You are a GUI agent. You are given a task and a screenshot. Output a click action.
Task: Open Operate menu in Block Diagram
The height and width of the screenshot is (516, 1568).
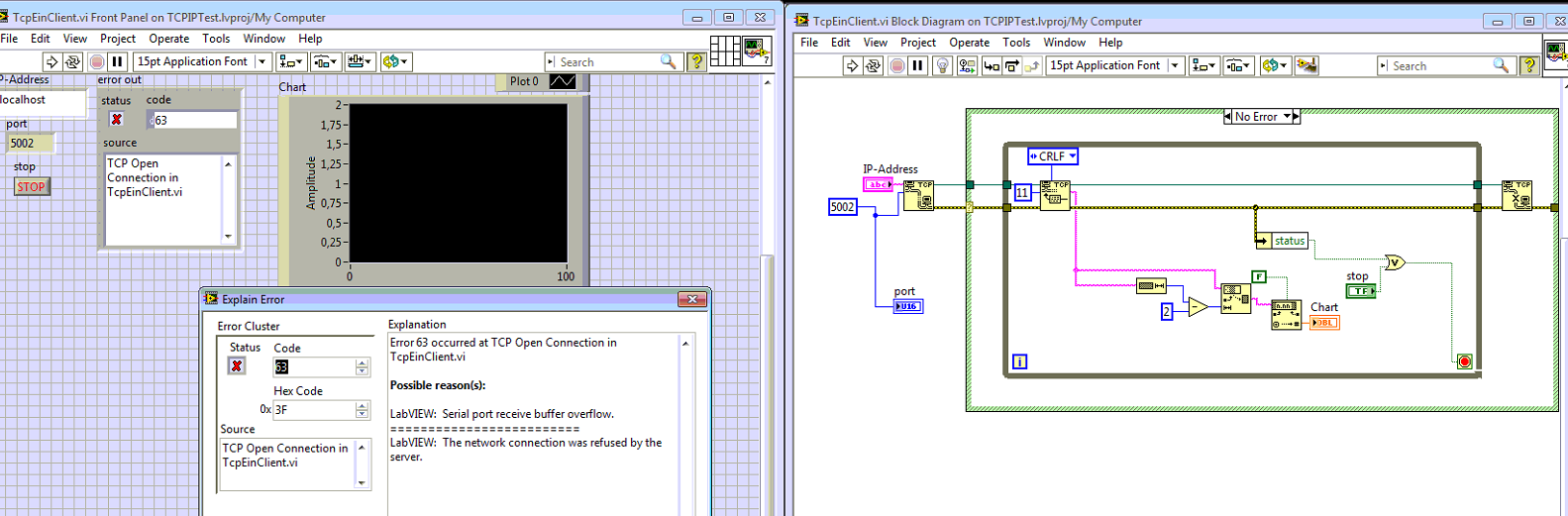tap(969, 43)
